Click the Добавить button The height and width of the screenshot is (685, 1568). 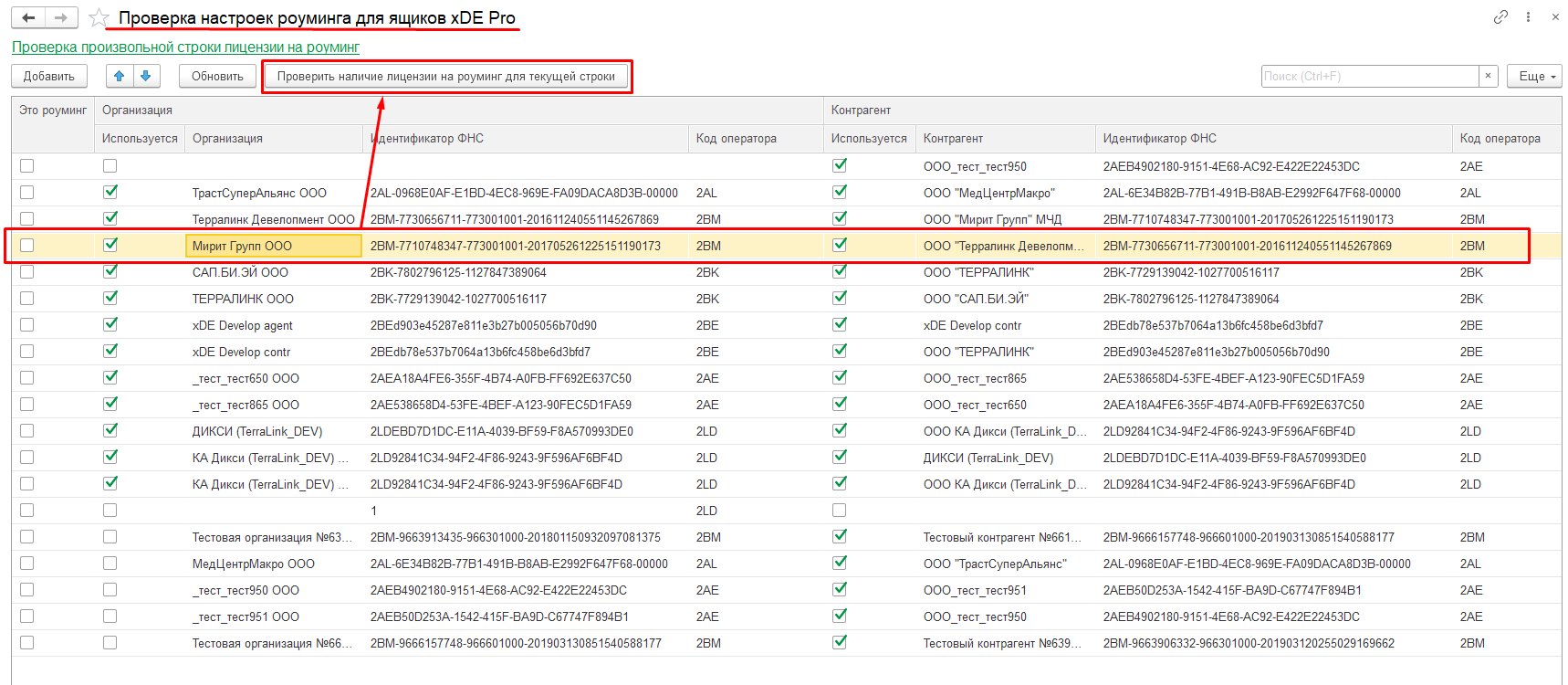(x=49, y=76)
